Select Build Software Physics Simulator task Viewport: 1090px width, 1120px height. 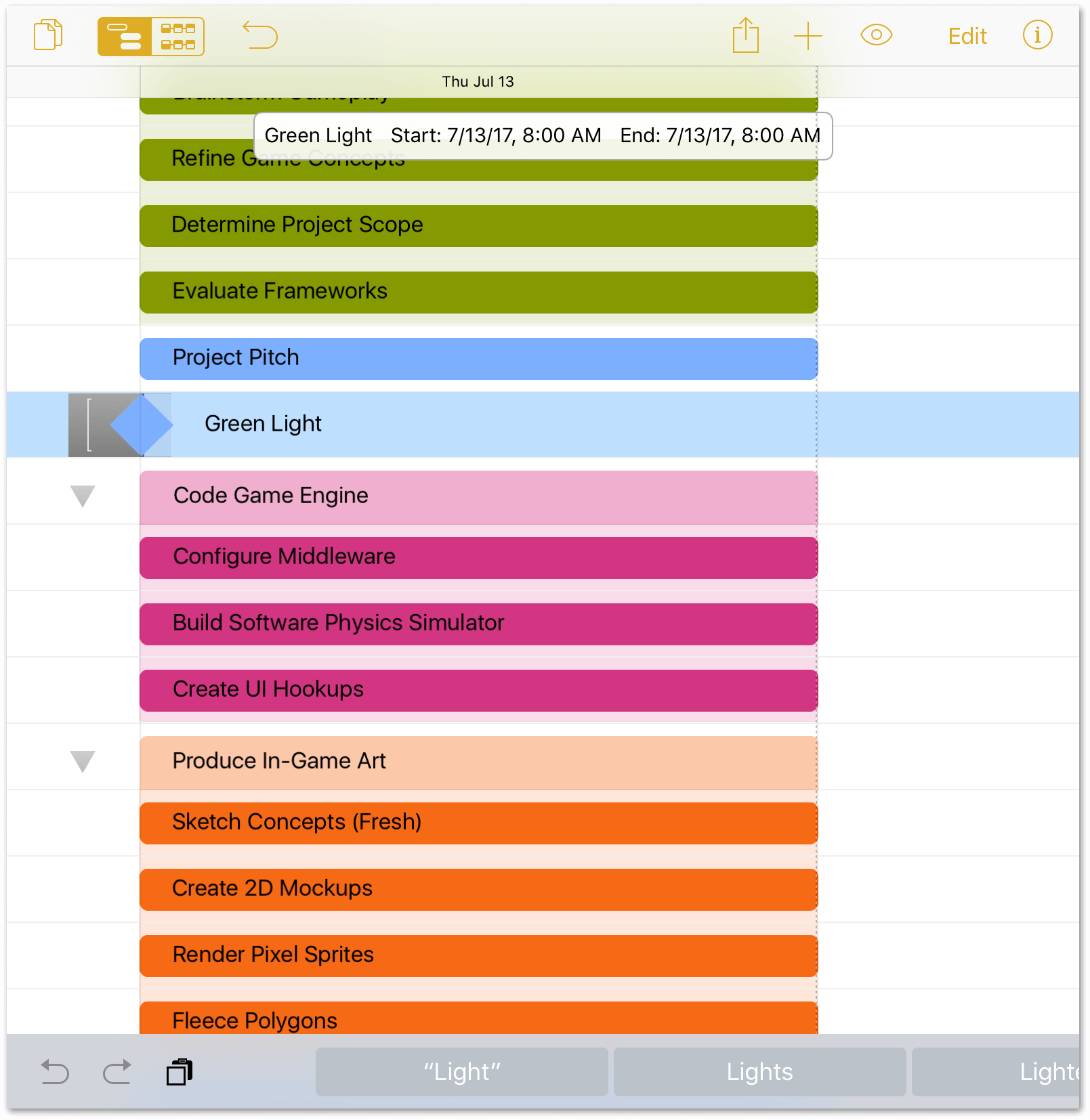478,624
